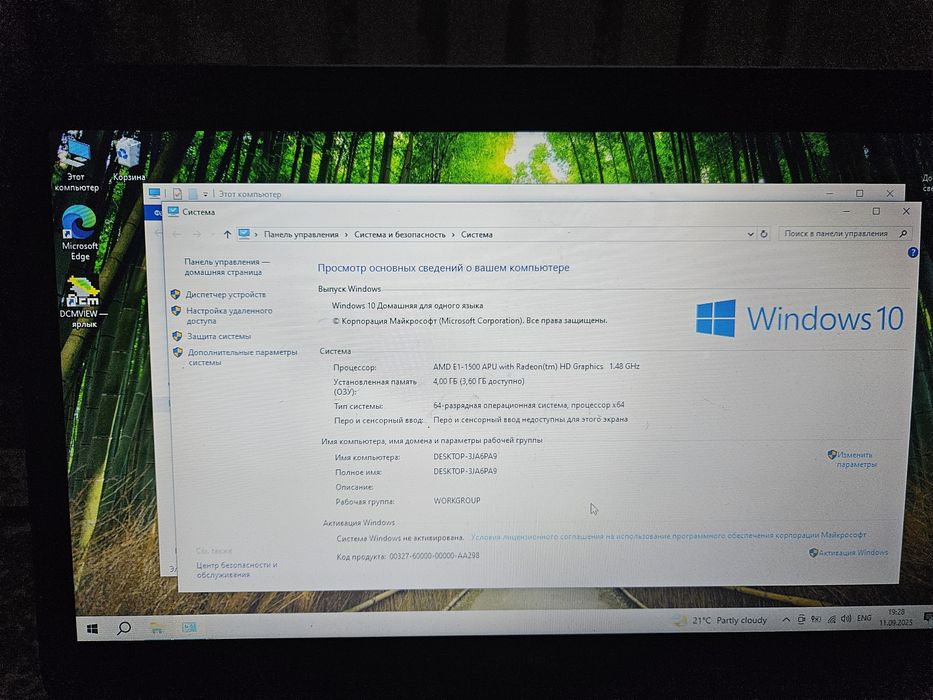Screen dimensions: 933x700
Task: Open the Microsoft Edge desktop shortcut
Action: (80, 233)
